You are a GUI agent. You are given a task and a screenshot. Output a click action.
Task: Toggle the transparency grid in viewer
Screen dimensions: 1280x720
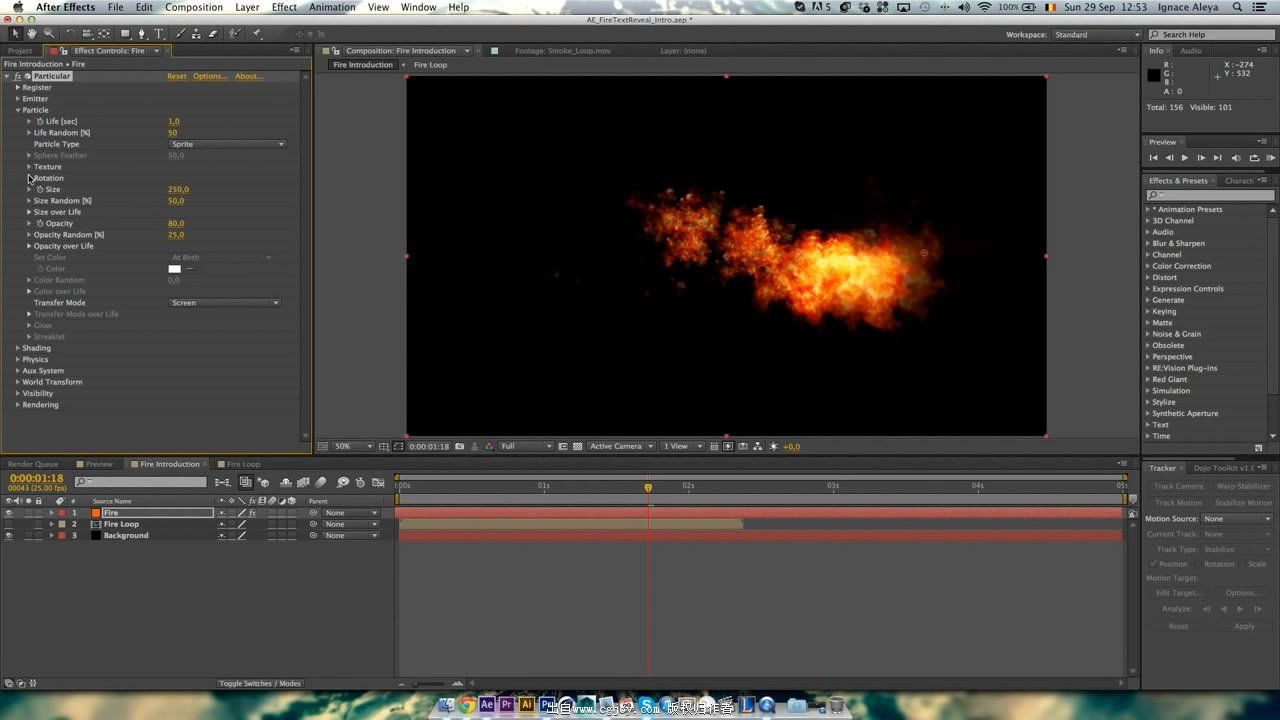click(x=578, y=446)
